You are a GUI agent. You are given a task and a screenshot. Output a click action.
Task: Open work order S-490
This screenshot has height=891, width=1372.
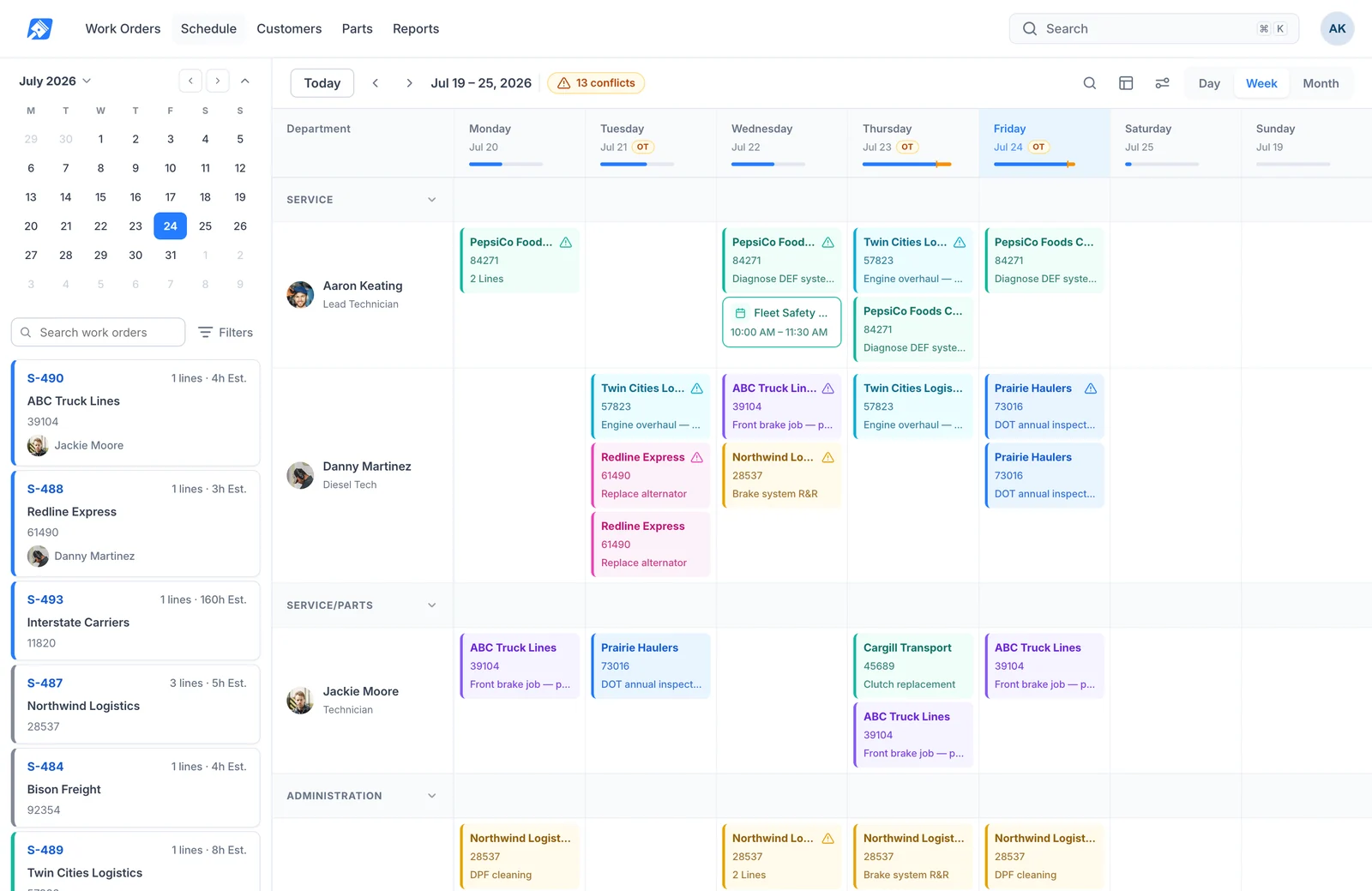click(x=135, y=412)
